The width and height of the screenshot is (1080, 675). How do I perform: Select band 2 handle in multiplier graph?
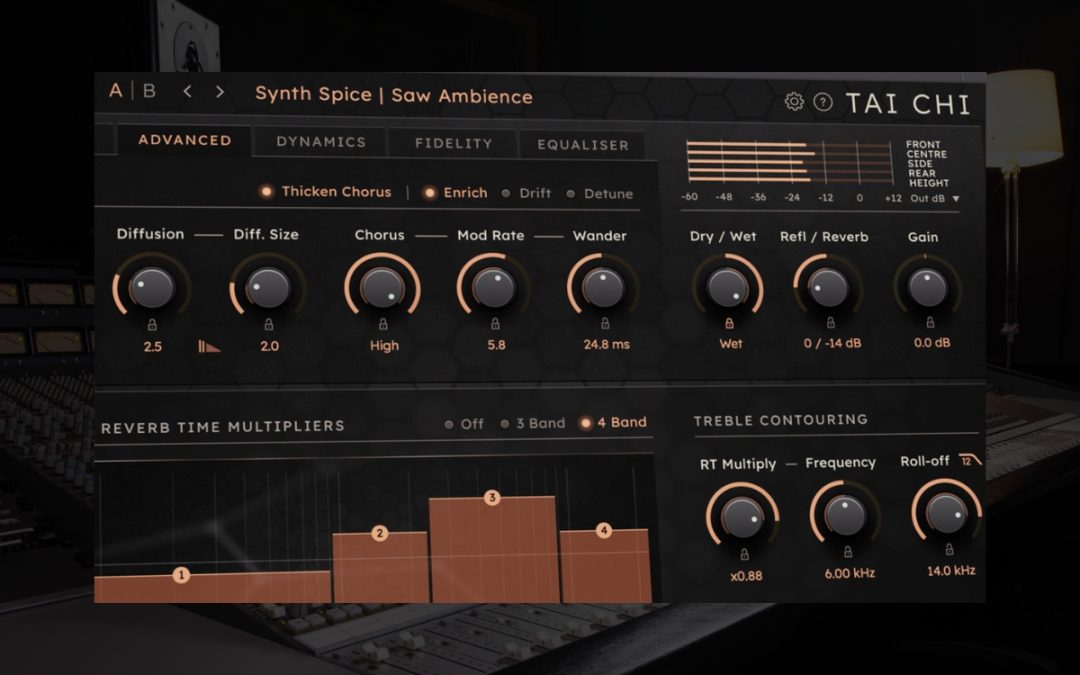click(x=380, y=533)
